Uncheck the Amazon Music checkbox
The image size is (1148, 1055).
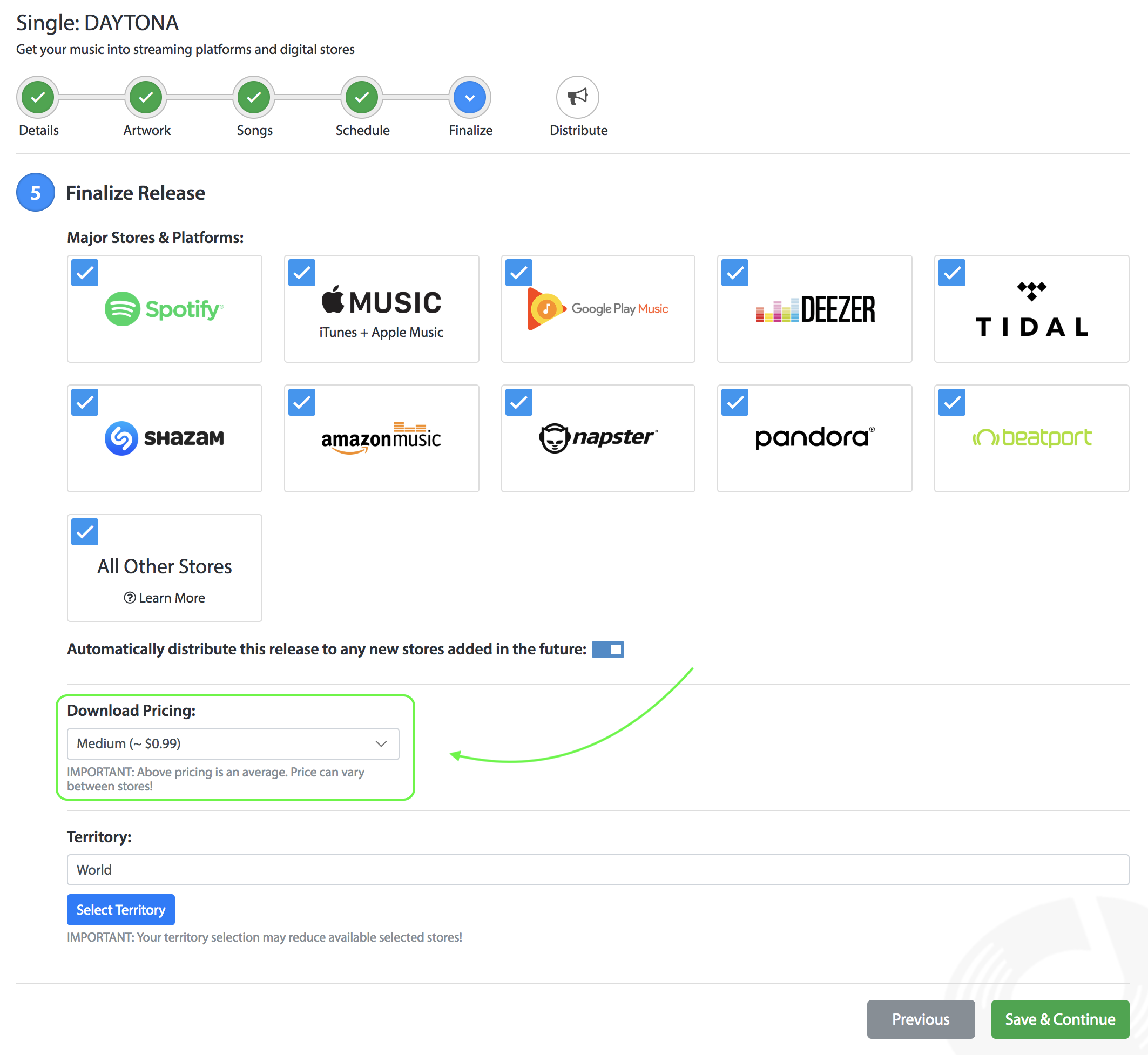point(302,402)
